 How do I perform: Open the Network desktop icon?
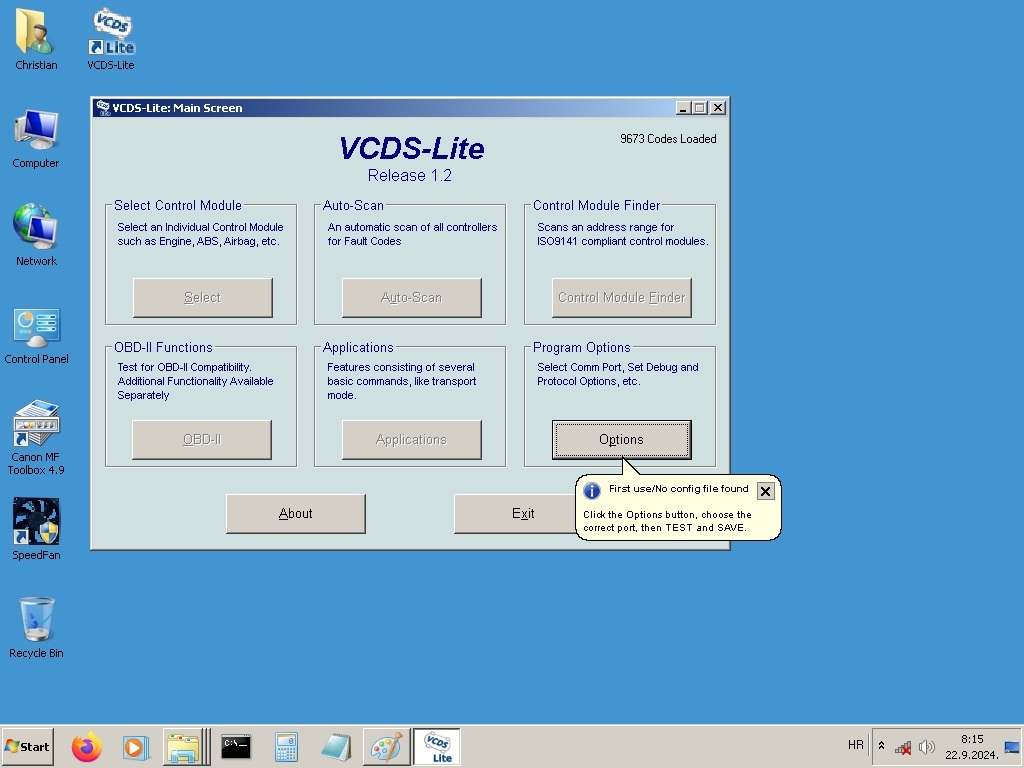coord(36,235)
